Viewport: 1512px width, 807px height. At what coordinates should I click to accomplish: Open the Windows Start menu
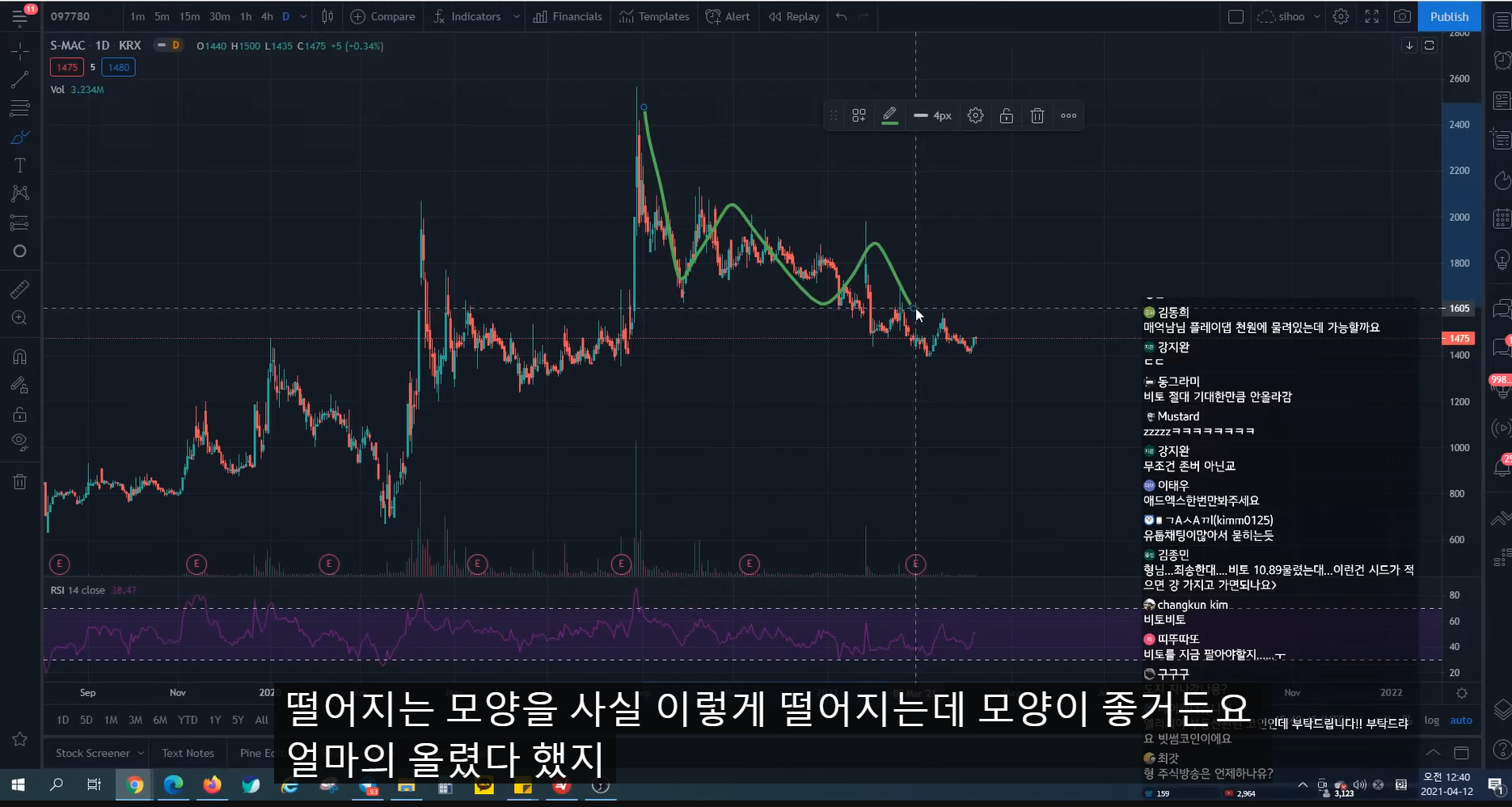(17, 784)
